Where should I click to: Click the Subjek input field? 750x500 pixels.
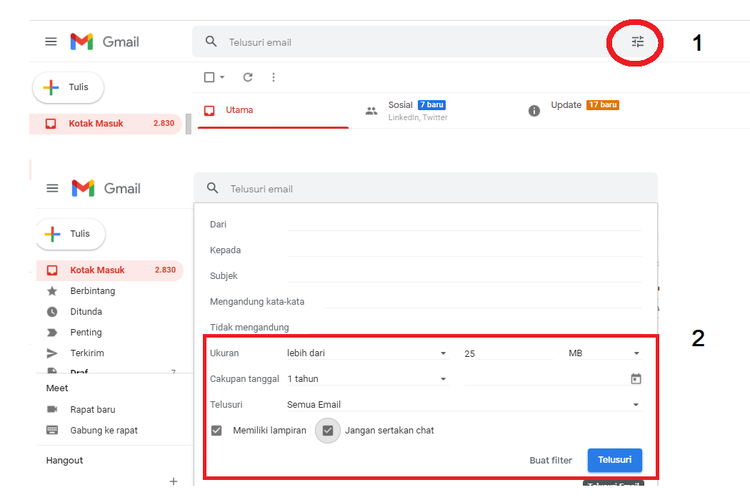(x=464, y=276)
